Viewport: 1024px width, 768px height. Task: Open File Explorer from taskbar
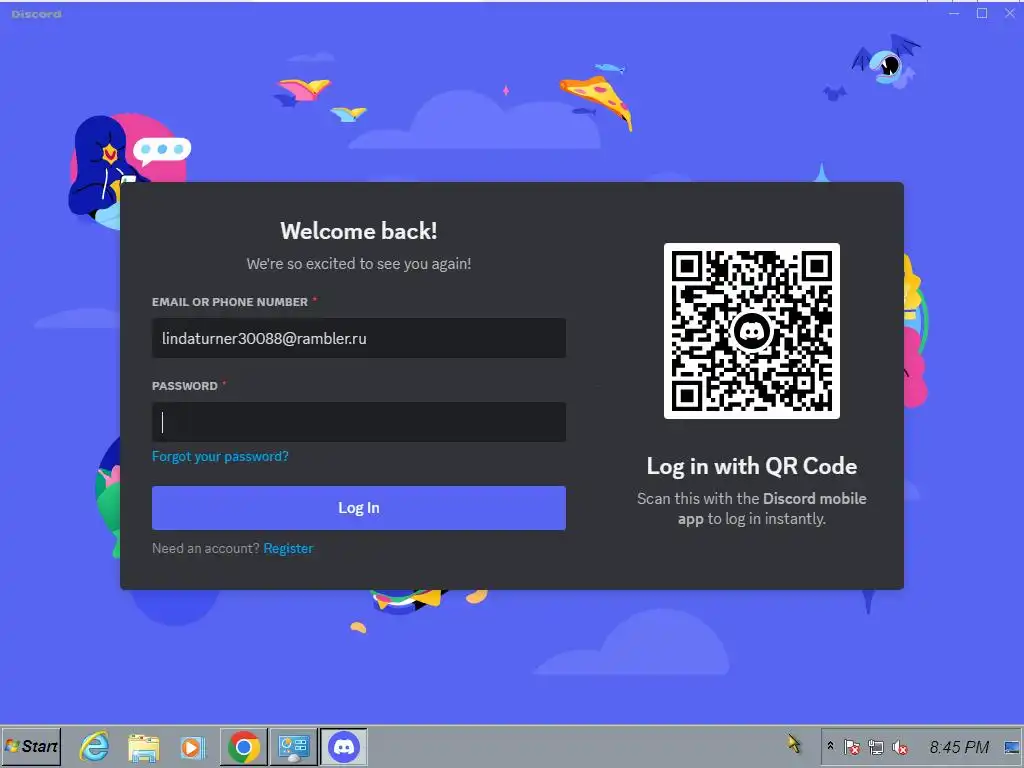point(144,747)
